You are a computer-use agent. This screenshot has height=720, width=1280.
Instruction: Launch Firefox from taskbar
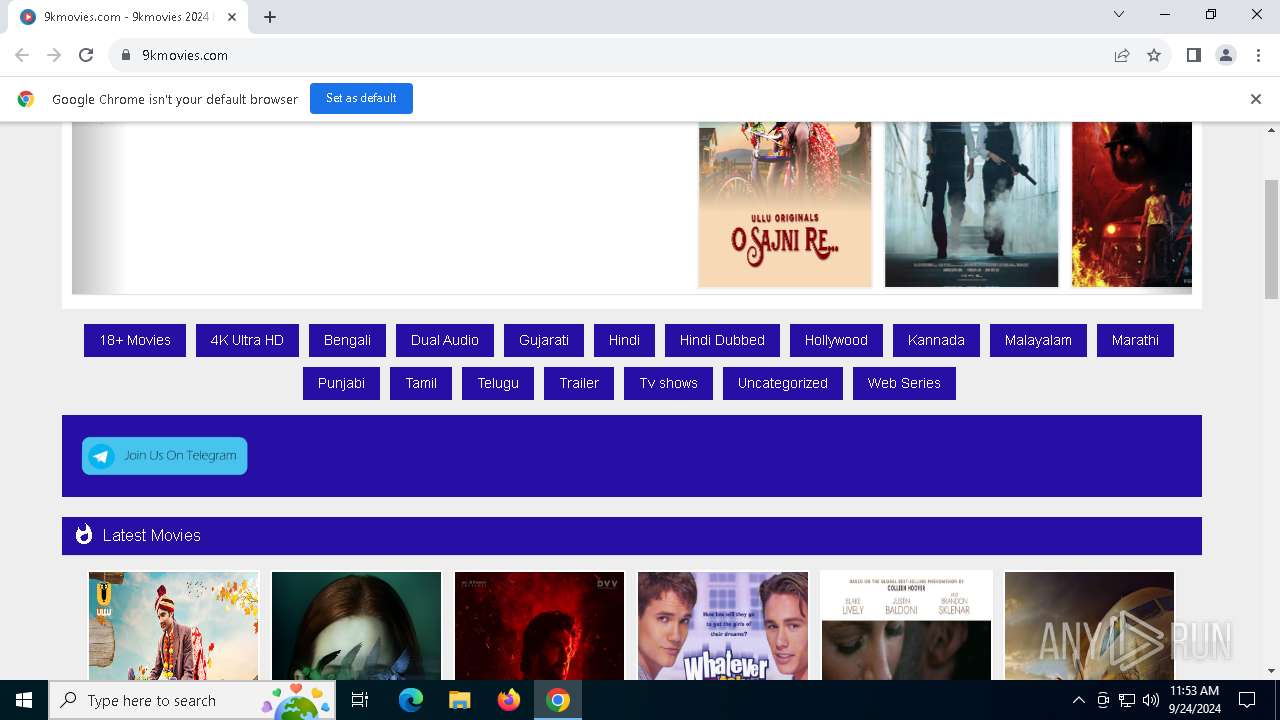(x=509, y=700)
